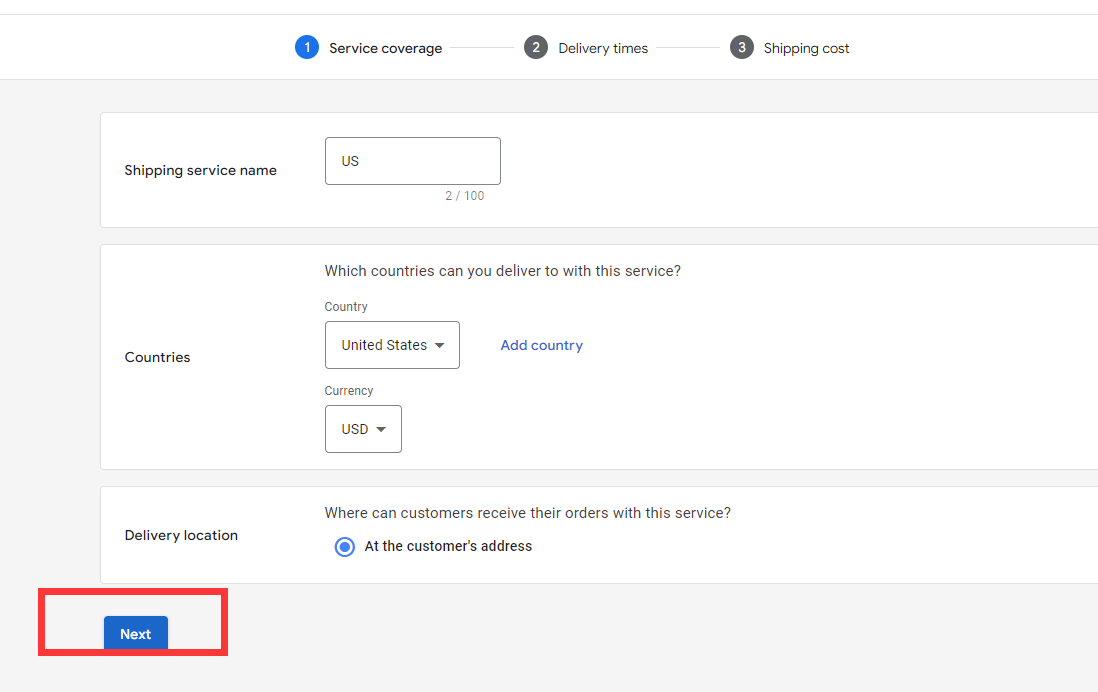This screenshot has width=1098, height=692.
Task: Click the shipping service name field containing US
Action: tap(412, 160)
